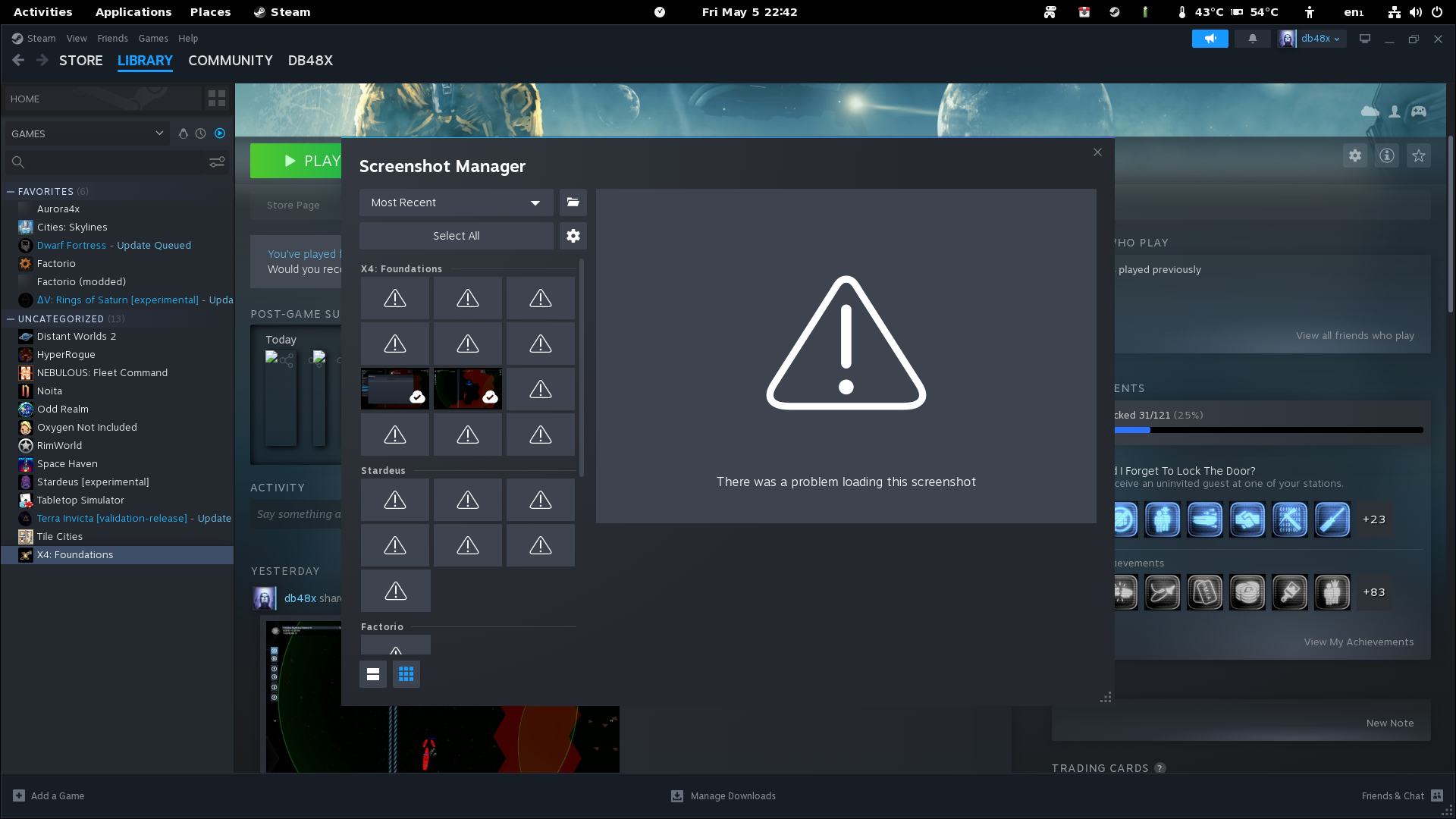Toggle sort by recent activity clock
Screen dimensions: 1456x819
coord(201,133)
